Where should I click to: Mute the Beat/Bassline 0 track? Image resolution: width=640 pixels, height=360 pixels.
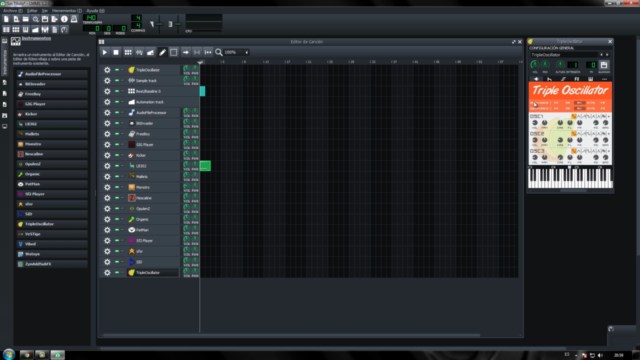[117, 91]
